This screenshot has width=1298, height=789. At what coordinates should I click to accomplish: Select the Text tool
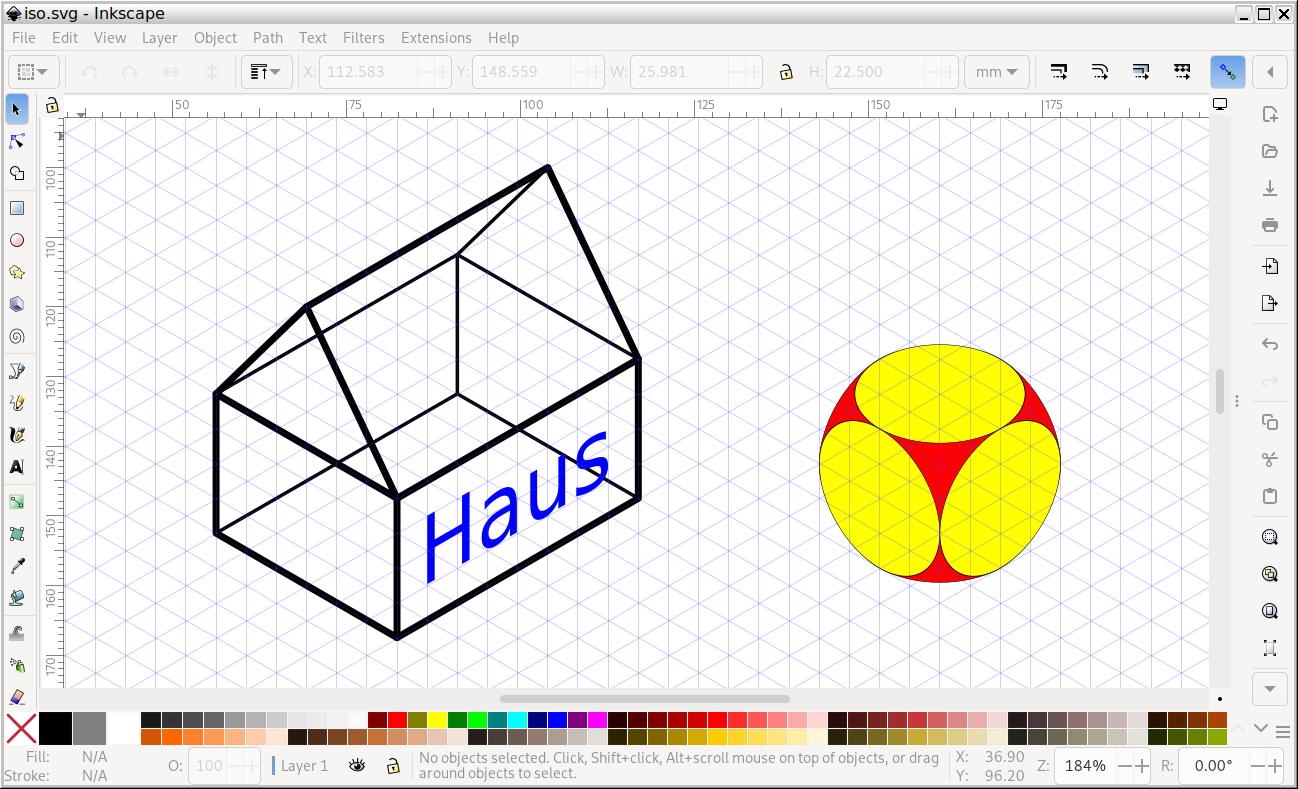point(16,467)
